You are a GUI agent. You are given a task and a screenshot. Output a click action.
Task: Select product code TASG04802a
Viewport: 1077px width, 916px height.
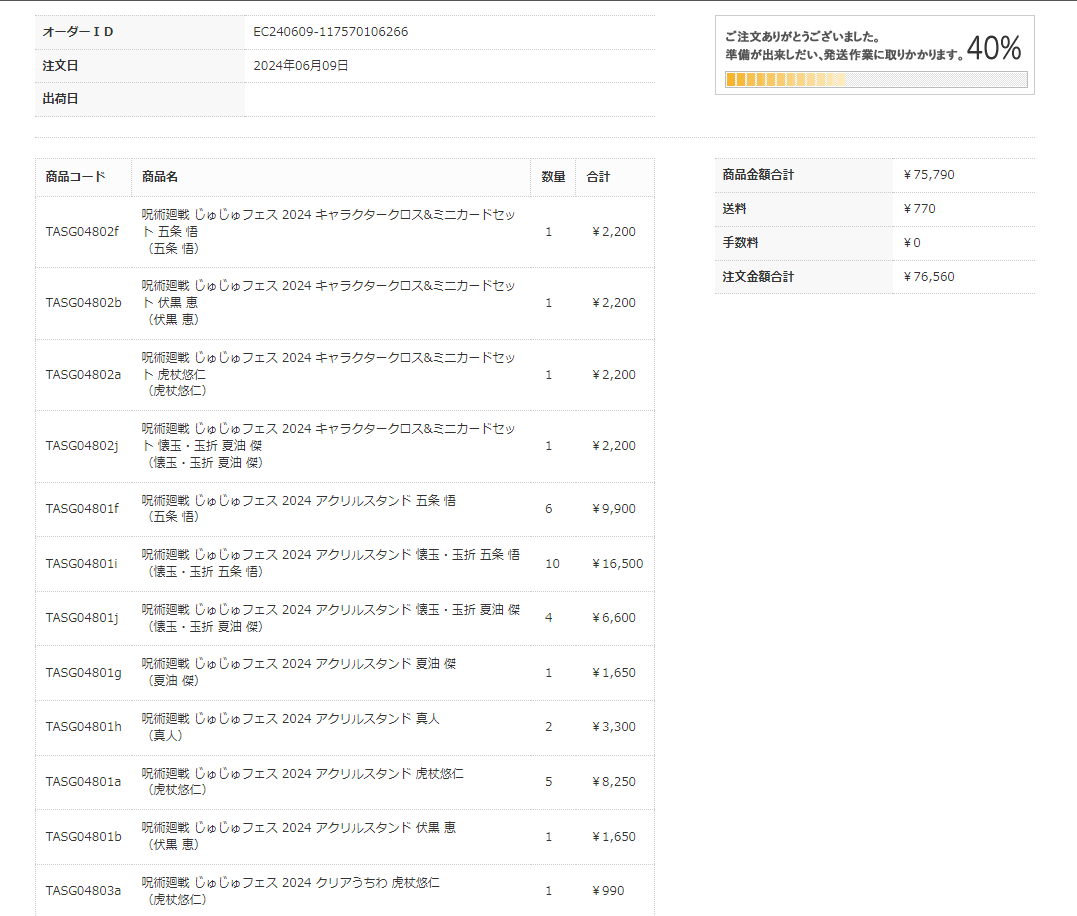(83, 374)
